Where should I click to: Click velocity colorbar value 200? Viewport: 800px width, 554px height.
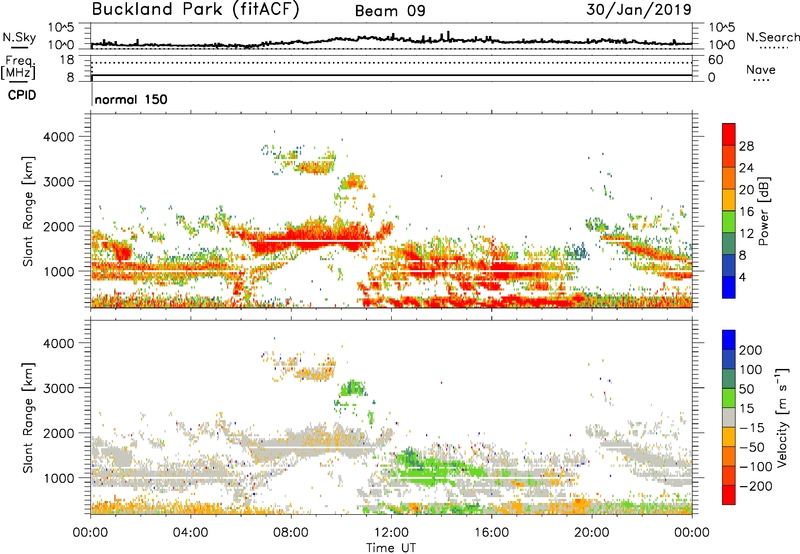pos(751,350)
